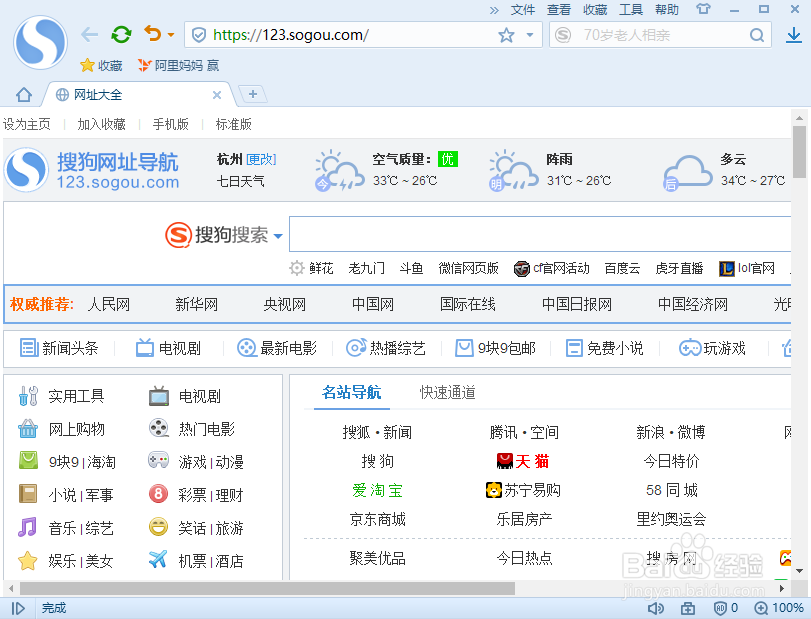Open the download manager arrow icon

point(794,35)
